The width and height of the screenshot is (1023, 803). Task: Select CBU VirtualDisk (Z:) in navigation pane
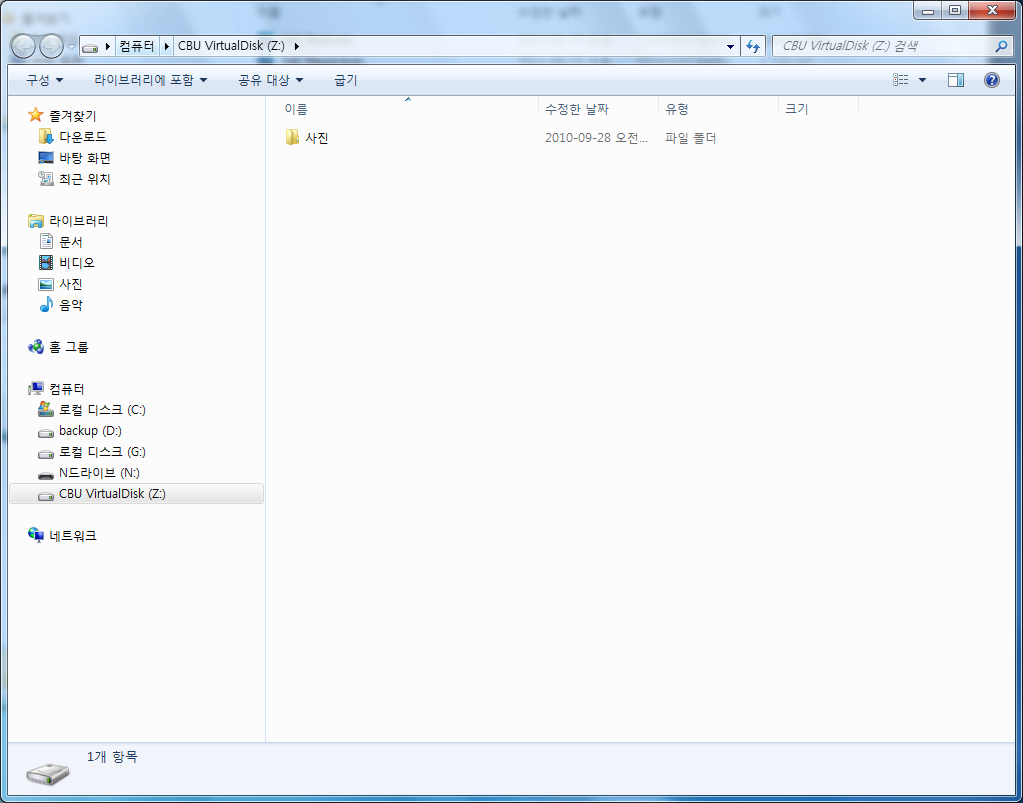click(112, 494)
